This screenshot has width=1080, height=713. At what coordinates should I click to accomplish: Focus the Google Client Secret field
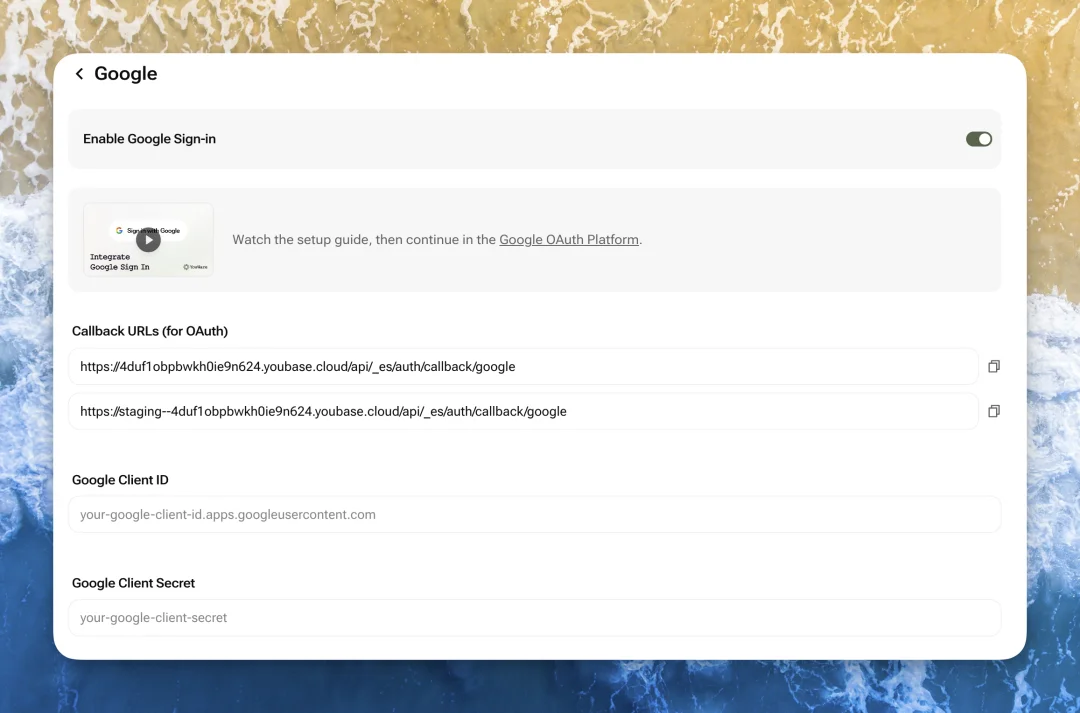click(534, 618)
